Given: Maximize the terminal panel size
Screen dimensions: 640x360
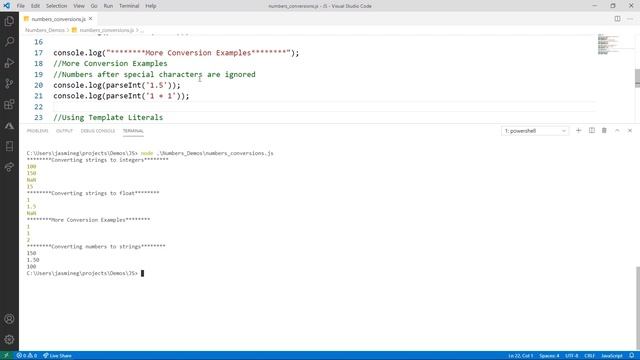Looking at the screenshot, I should coord(617,131).
